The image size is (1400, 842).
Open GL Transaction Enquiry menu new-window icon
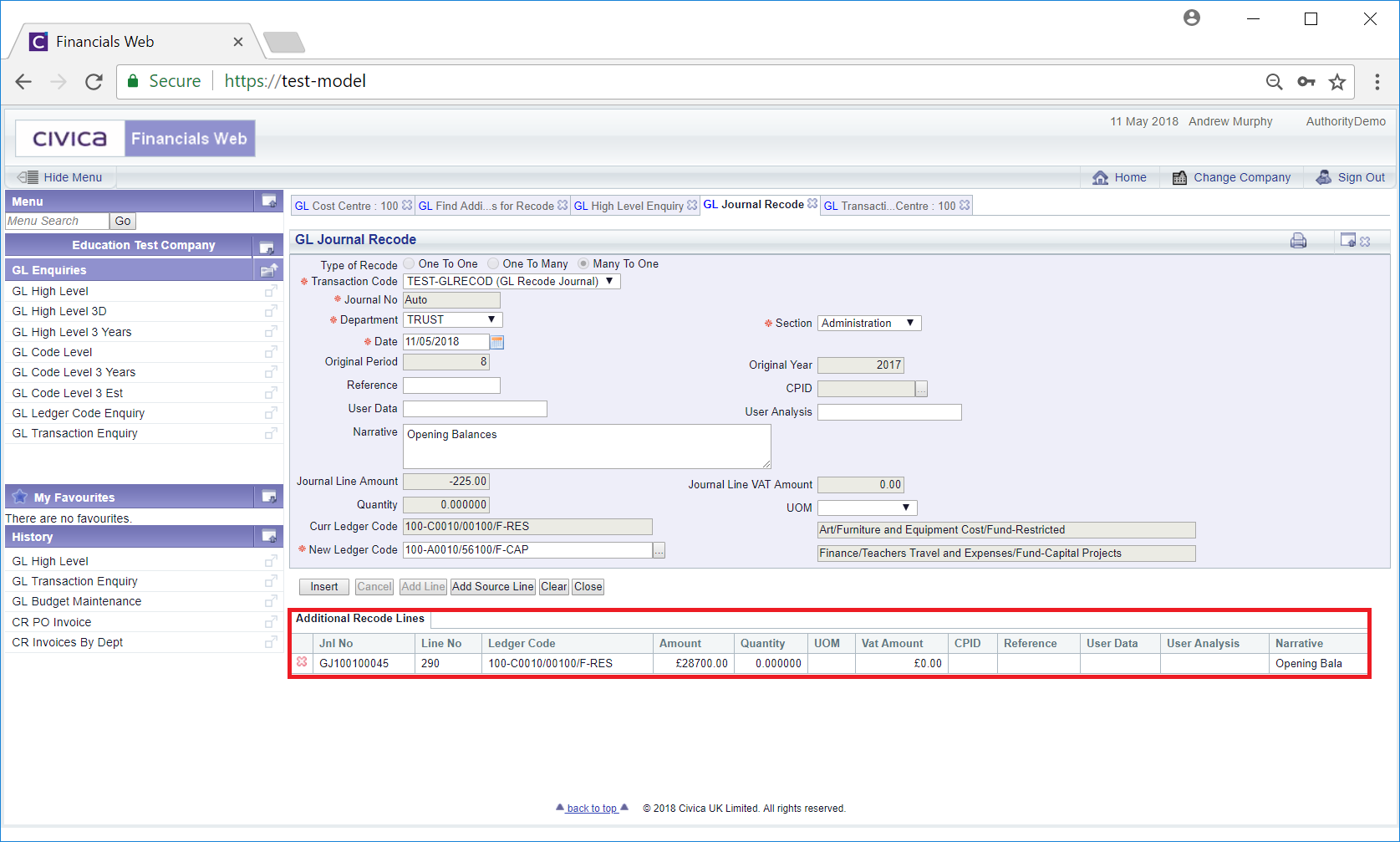[x=271, y=433]
